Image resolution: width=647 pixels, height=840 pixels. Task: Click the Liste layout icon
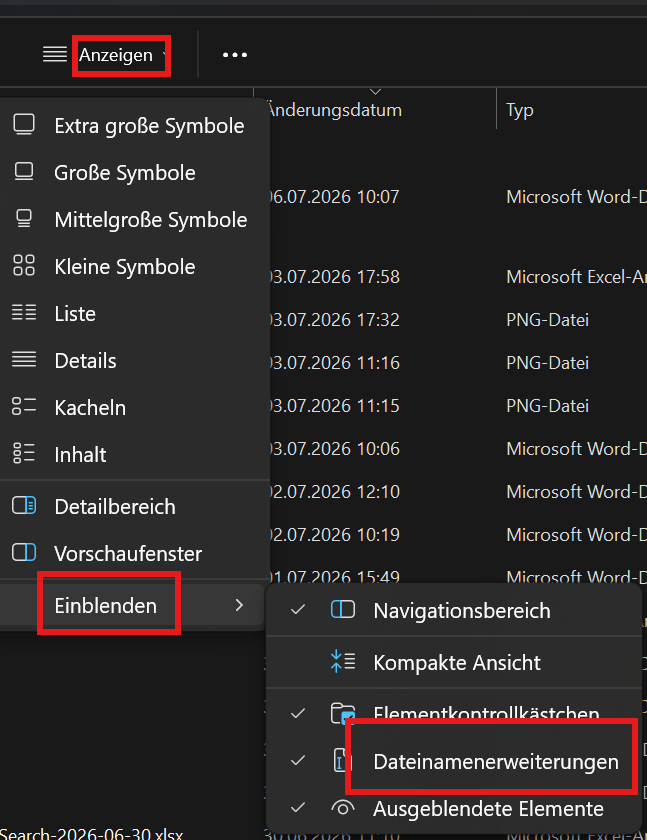24,312
